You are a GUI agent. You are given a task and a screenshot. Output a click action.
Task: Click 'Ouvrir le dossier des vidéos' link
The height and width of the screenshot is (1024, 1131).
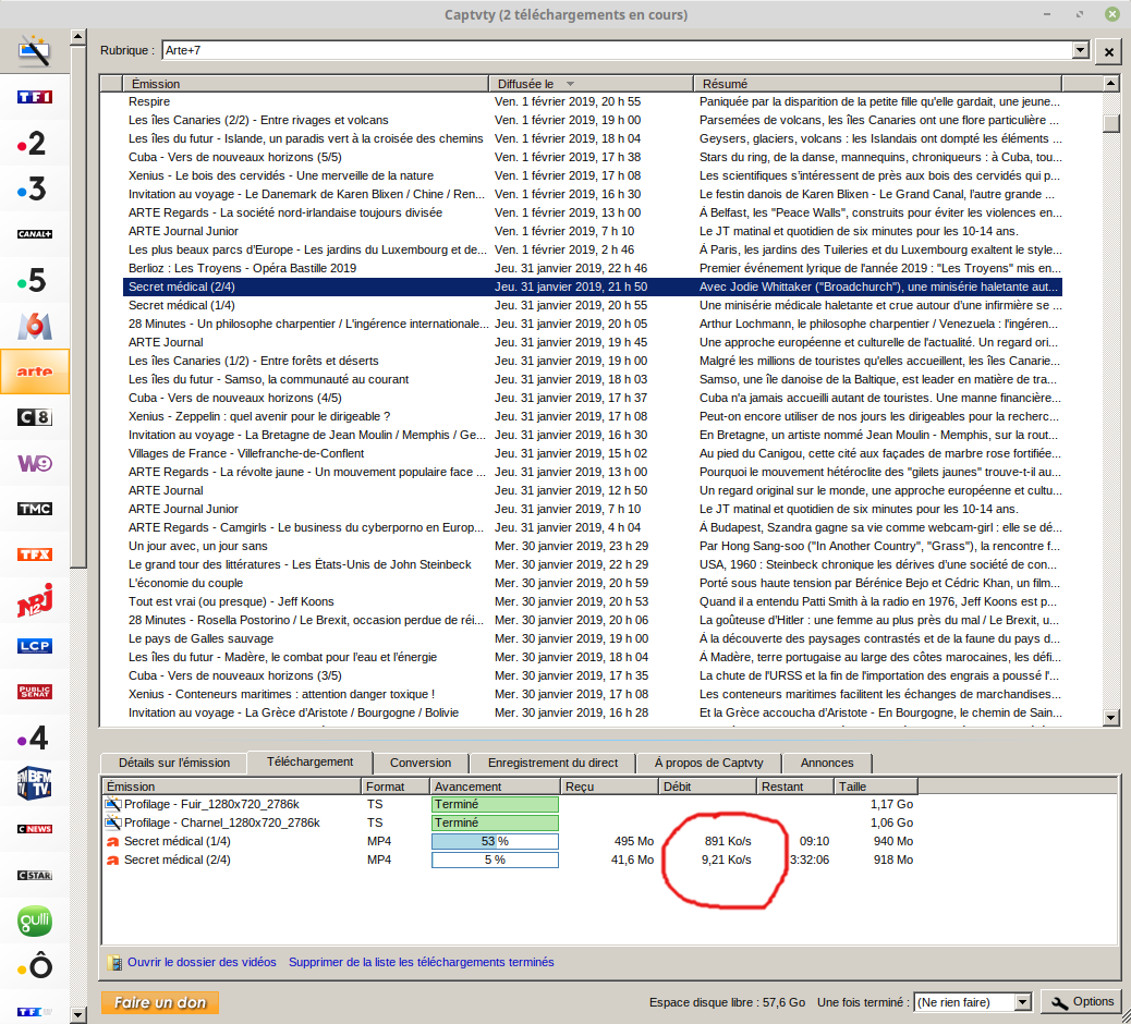201,962
